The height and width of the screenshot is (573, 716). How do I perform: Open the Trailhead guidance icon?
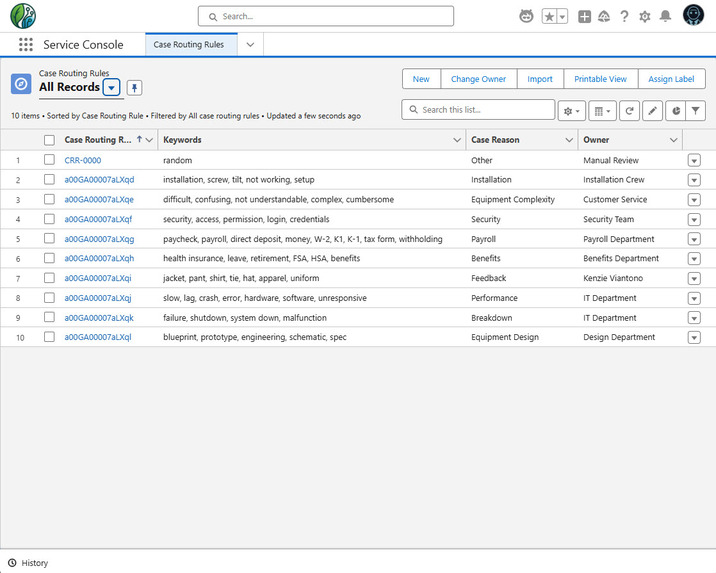pyautogui.click(x=604, y=17)
